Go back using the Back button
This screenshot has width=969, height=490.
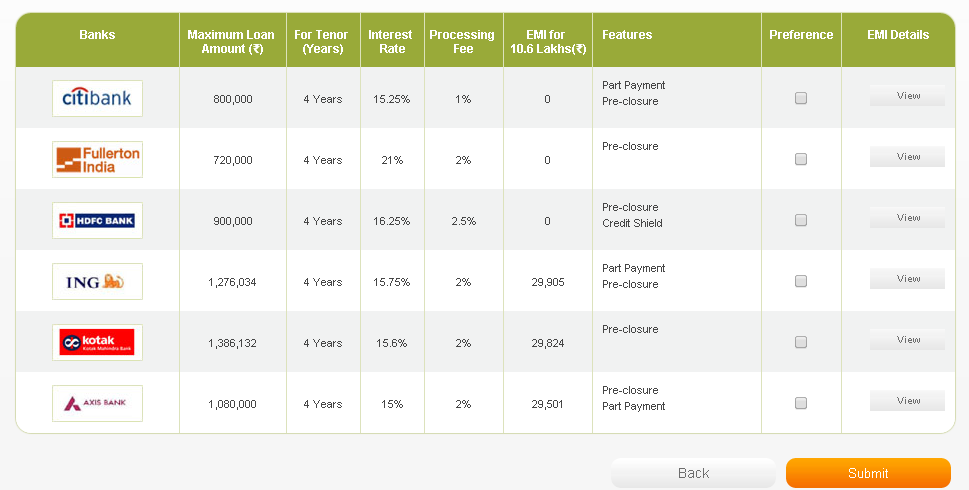(x=693, y=473)
